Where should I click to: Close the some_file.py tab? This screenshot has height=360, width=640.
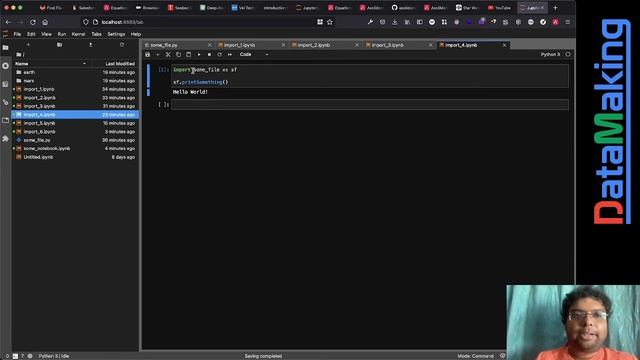[x=210, y=45]
